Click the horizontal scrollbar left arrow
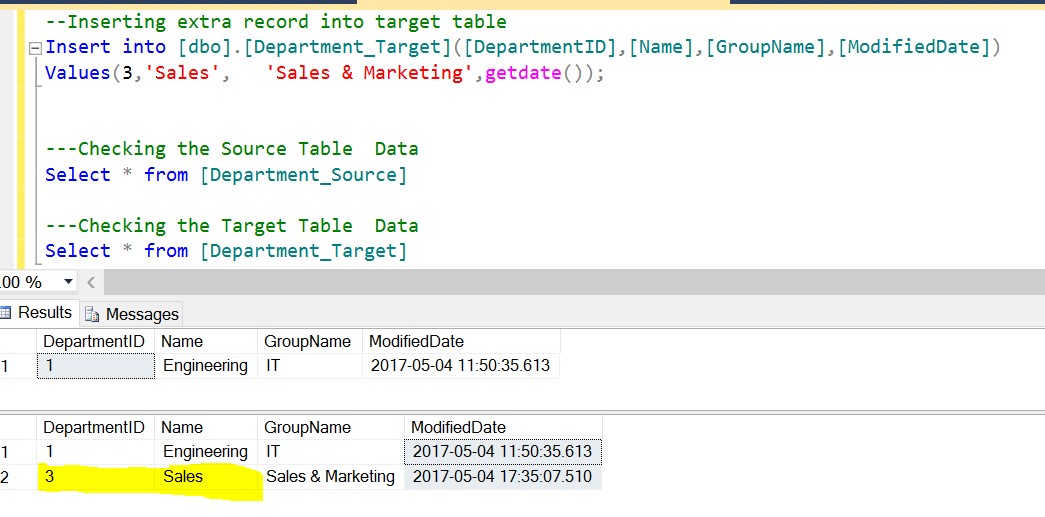Viewport: 1045px width, 517px height. [x=92, y=282]
